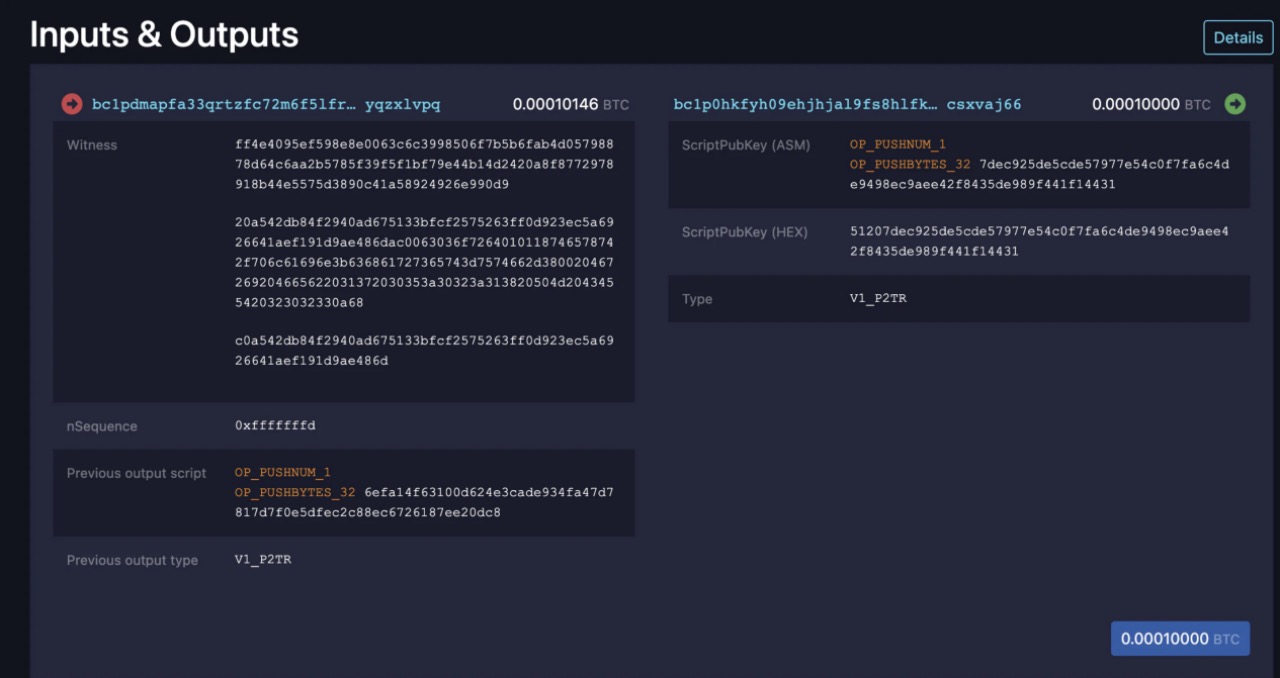
Task: Click OP_PUSHBYTES_32 in ScriptPubKey ASM
Action: 910,164
